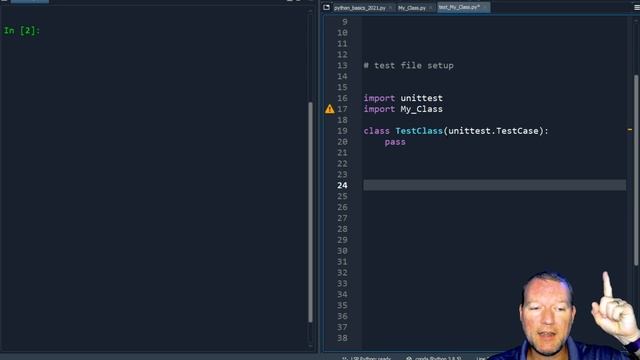Switch to python_basics_2021.py tab
The image size is (640, 360).
click(359, 8)
